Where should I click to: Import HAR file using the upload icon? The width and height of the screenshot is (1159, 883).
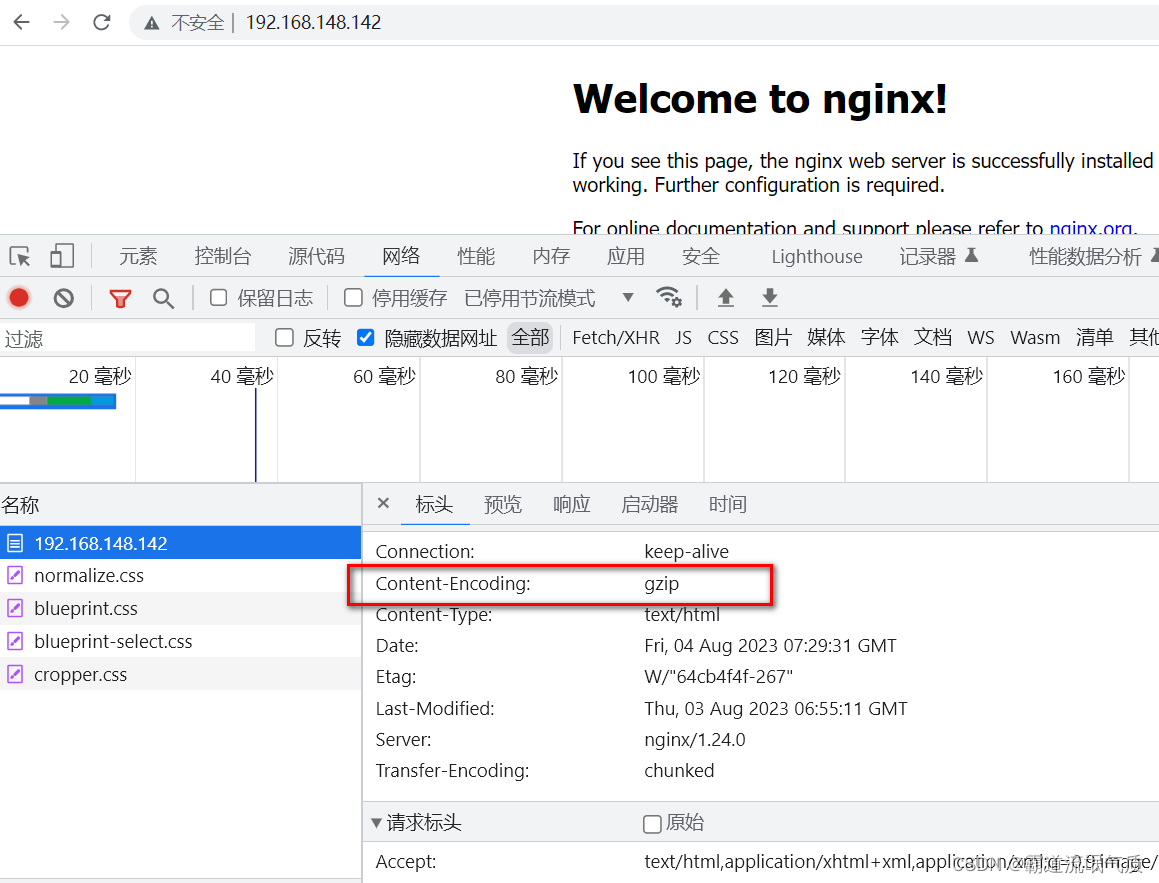pyautogui.click(x=725, y=297)
